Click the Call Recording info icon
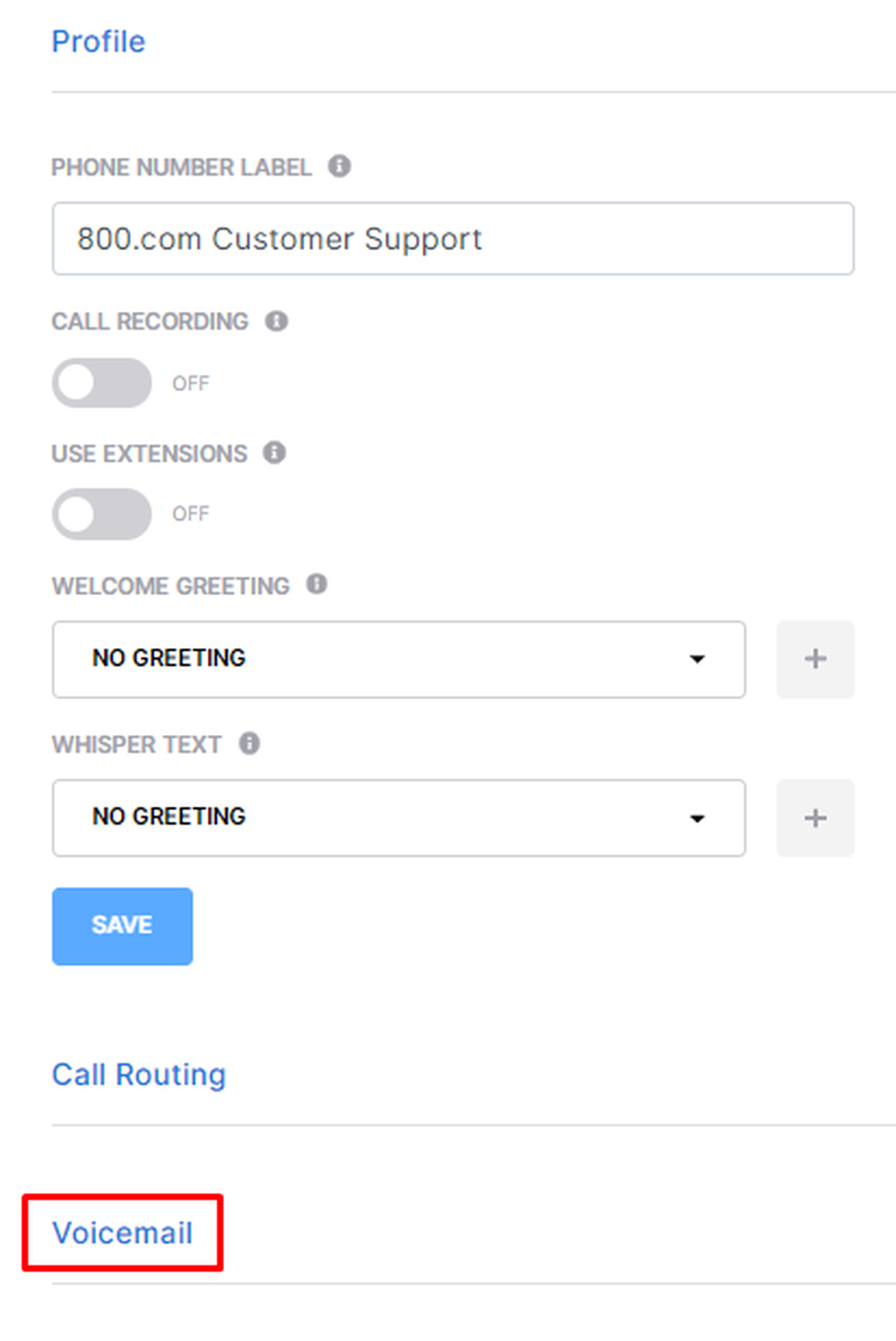 click(277, 321)
